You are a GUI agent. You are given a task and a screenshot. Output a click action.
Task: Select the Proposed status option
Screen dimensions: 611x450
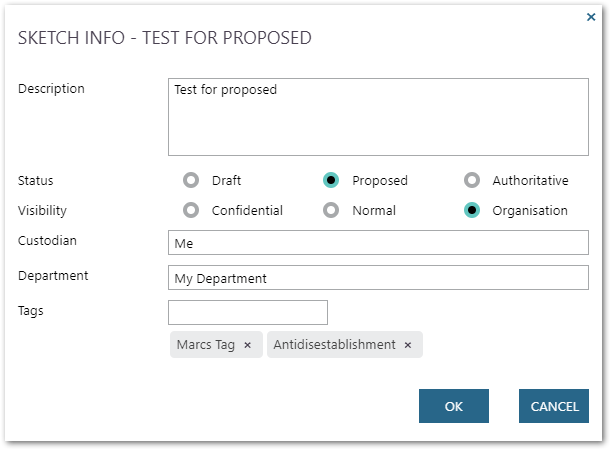pos(331,180)
